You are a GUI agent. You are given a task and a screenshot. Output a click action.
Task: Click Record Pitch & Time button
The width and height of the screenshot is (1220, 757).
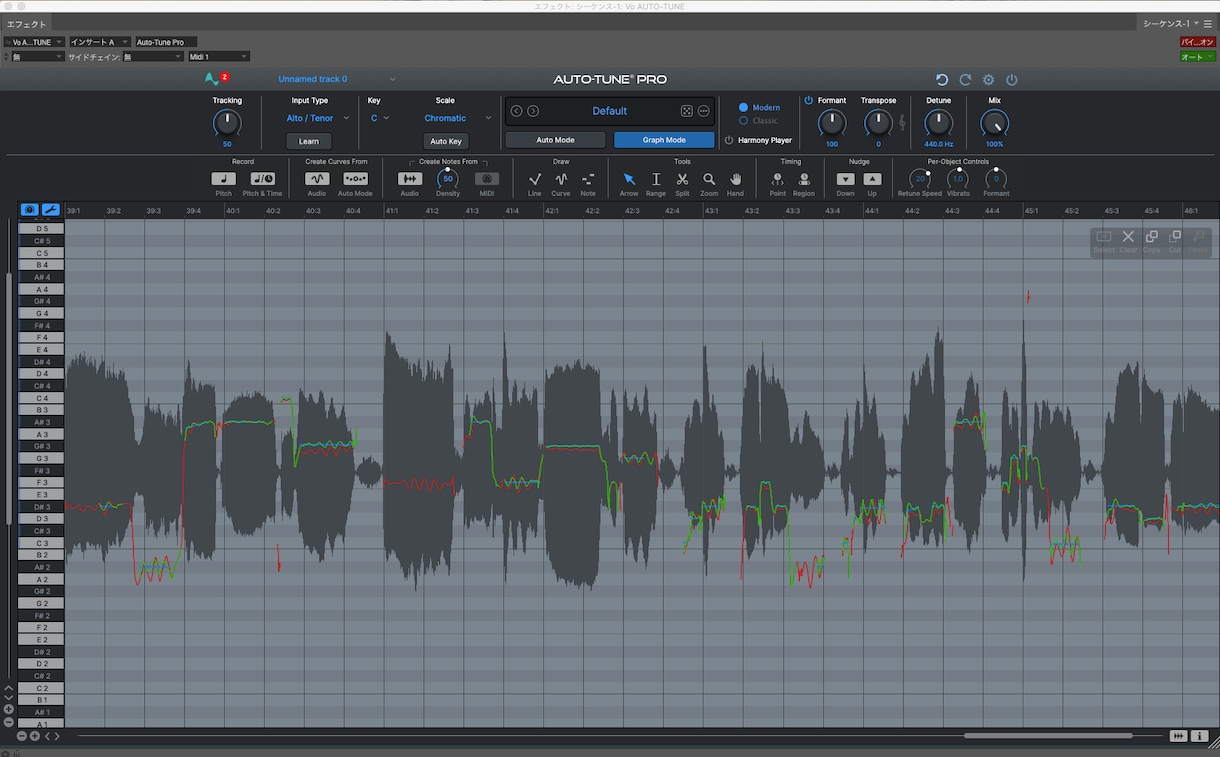(263, 179)
